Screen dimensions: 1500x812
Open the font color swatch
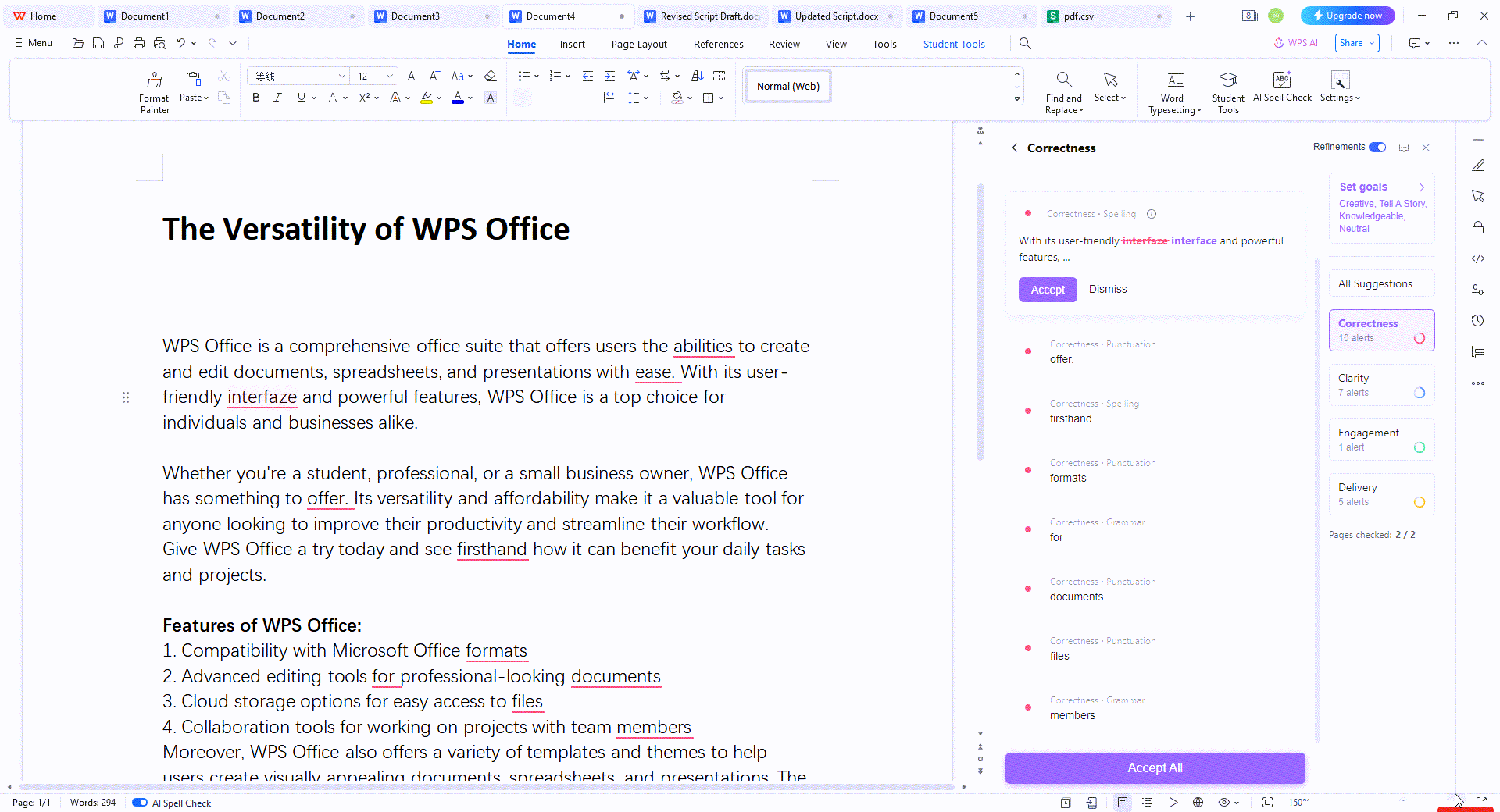click(x=458, y=98)
